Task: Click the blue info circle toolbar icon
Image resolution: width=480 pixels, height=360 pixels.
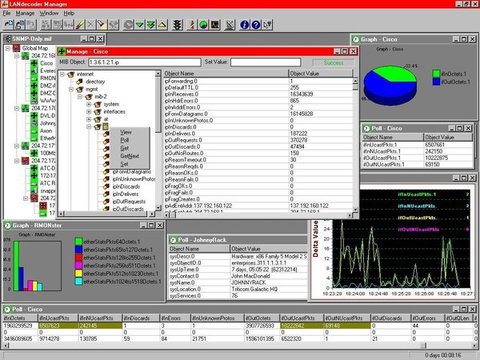Action: (244, 25)
